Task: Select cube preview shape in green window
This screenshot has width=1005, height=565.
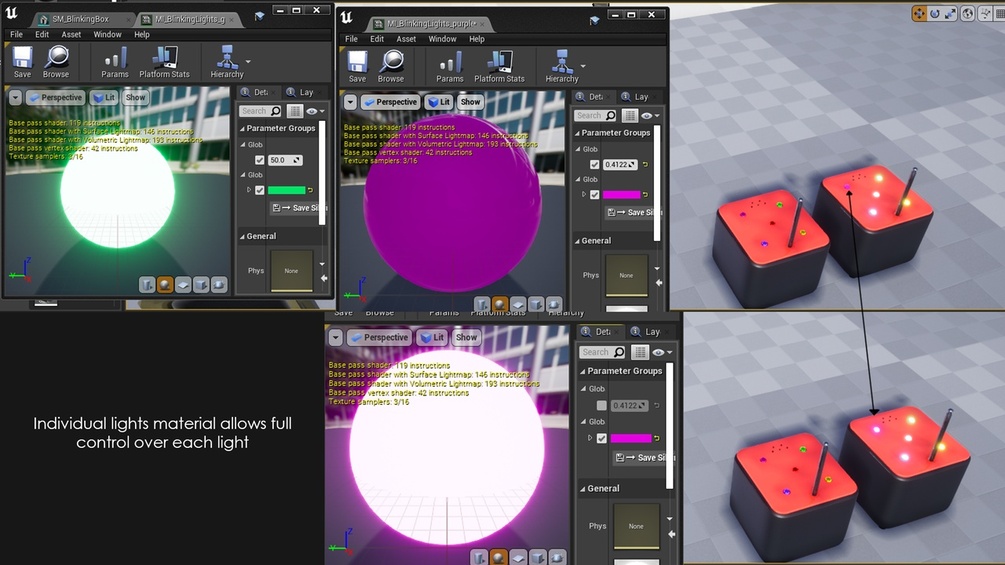Action: (x=201, y=284)
